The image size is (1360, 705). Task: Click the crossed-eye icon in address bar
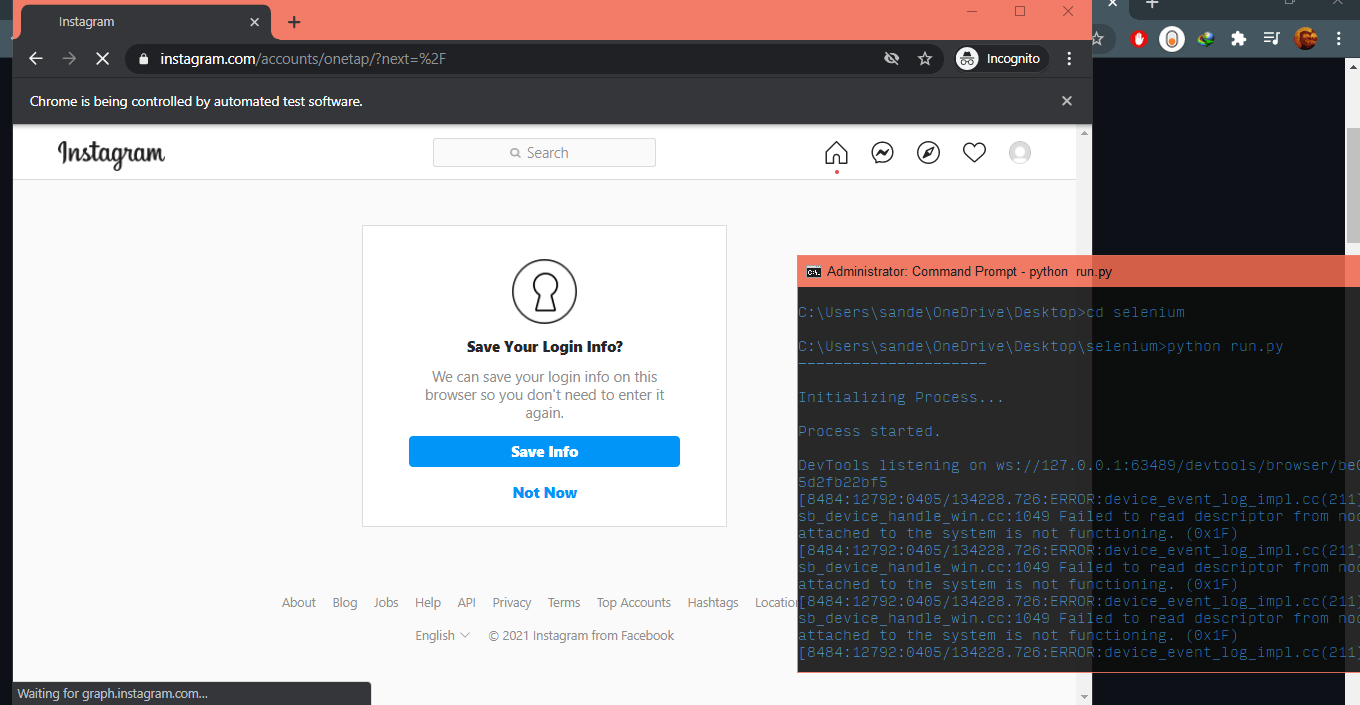[x=891, y=58]
